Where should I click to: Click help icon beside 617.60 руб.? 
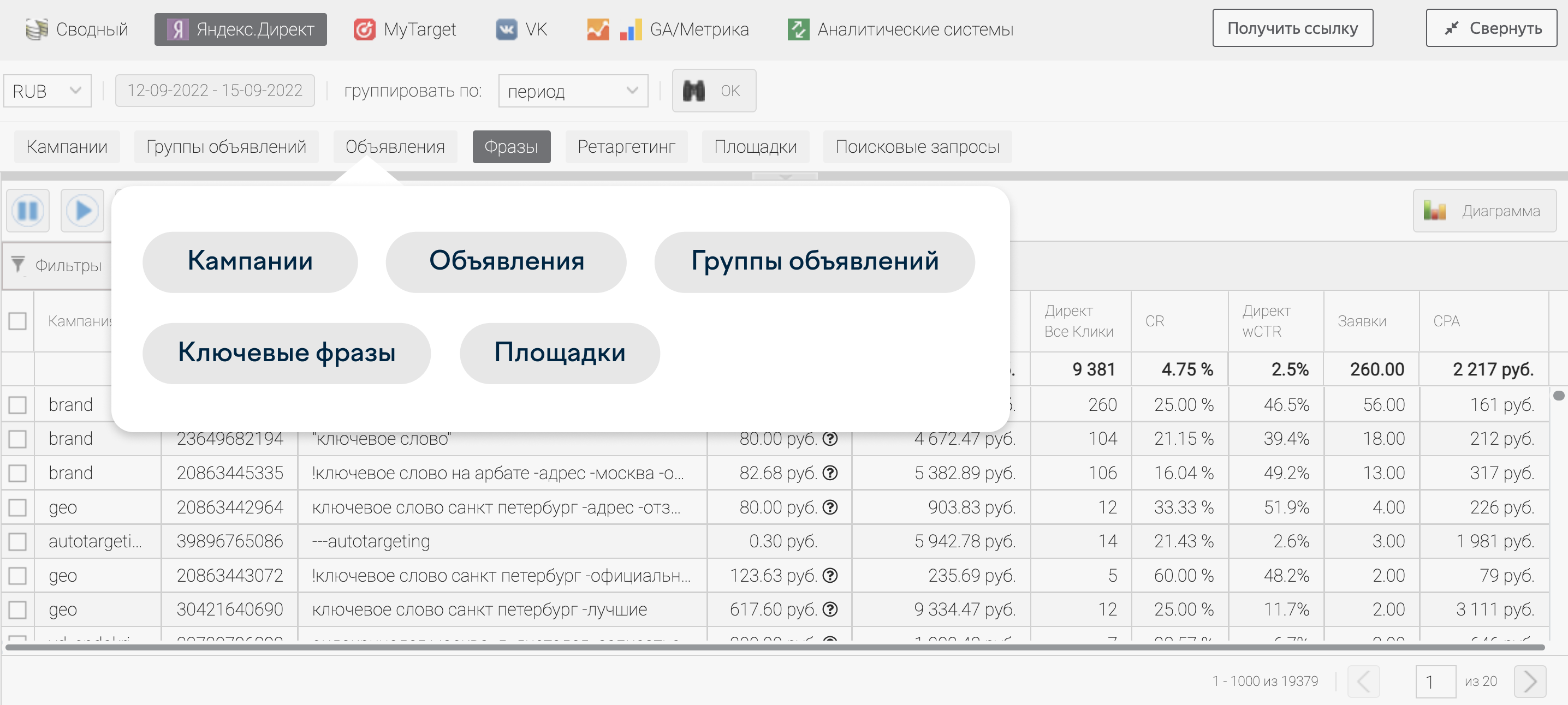tap(830, 610)
